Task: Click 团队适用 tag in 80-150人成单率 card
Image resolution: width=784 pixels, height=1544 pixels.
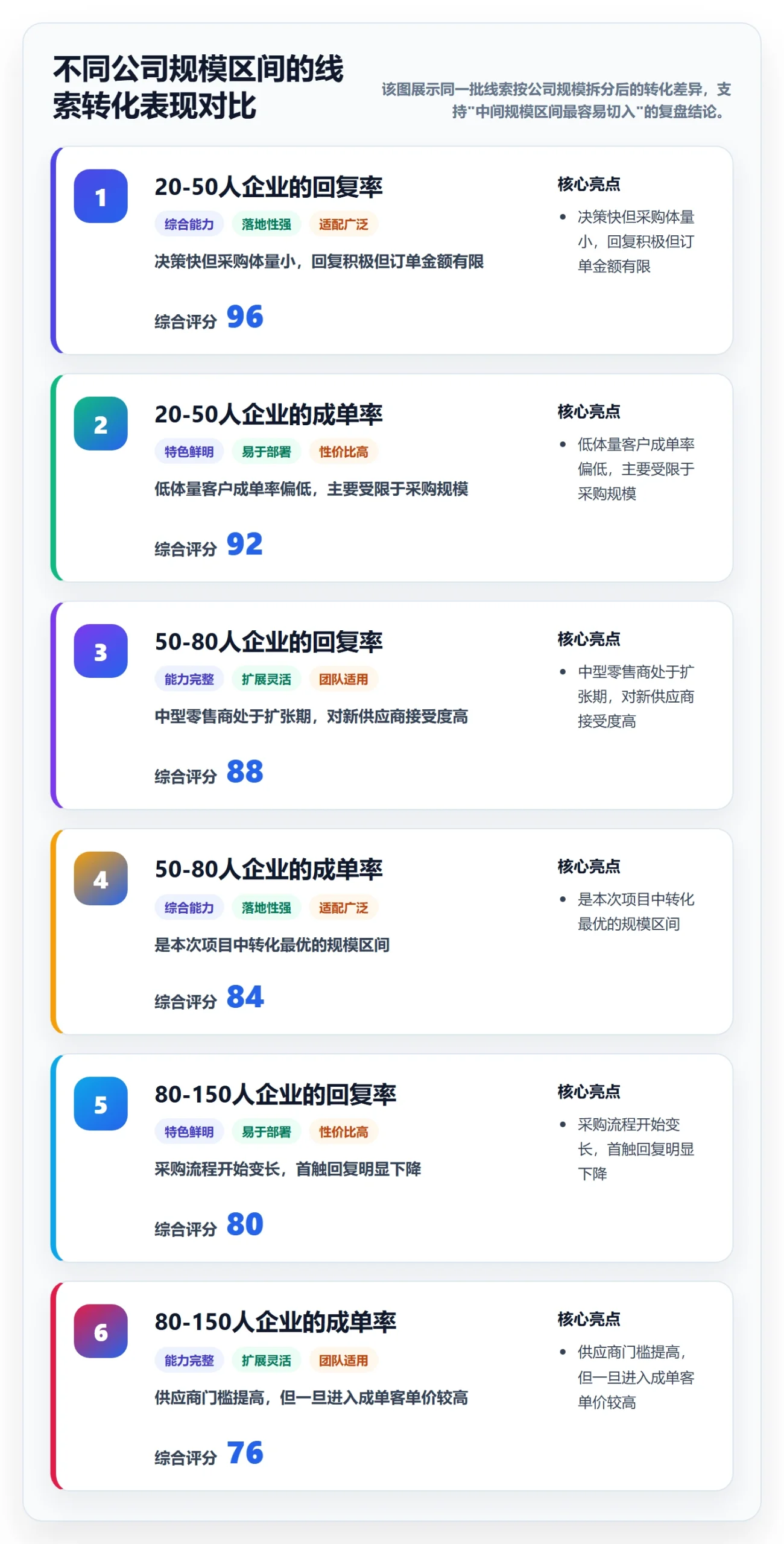Action: 343,1361
